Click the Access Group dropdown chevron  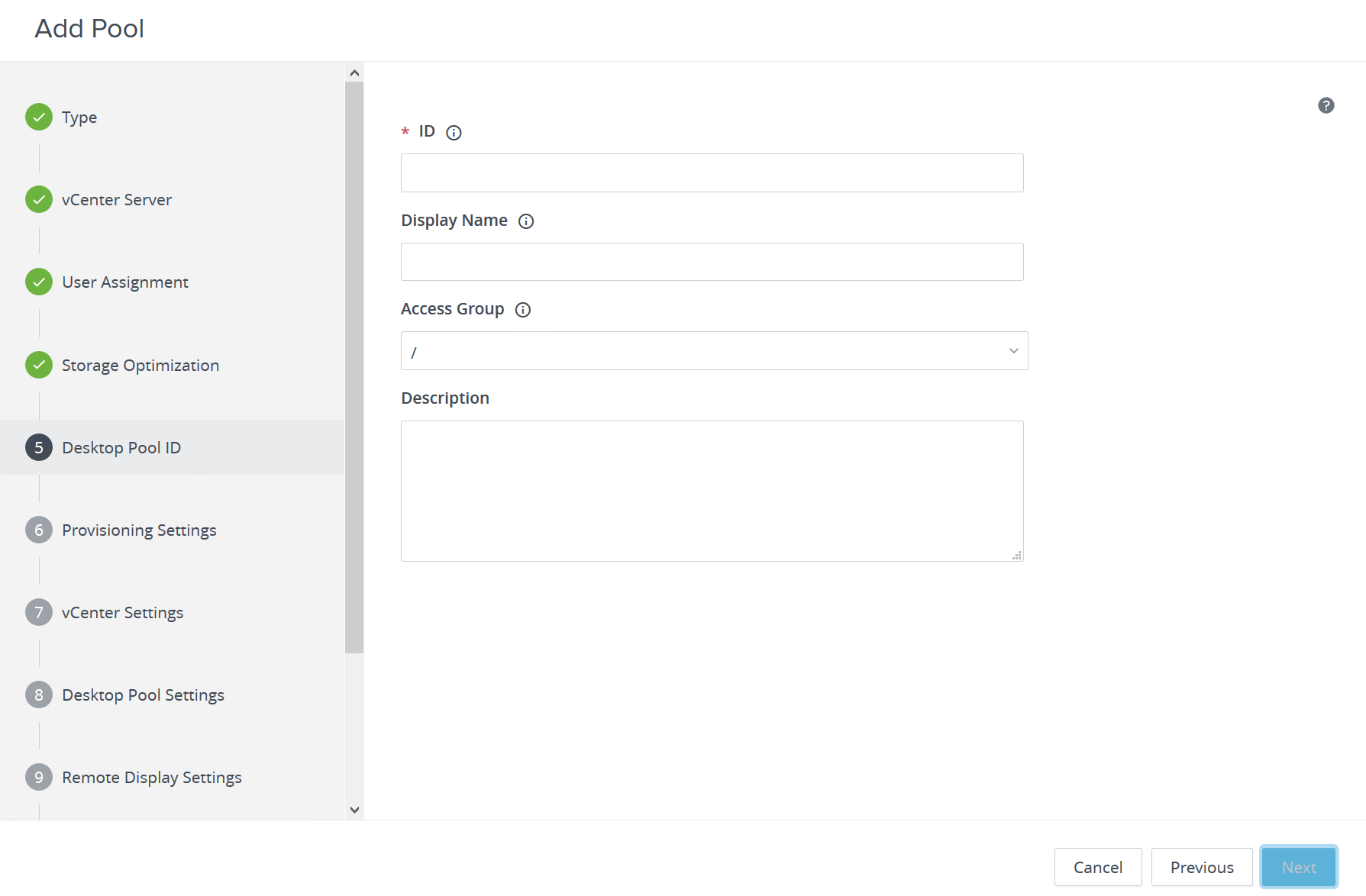(x=1013, y=350)
